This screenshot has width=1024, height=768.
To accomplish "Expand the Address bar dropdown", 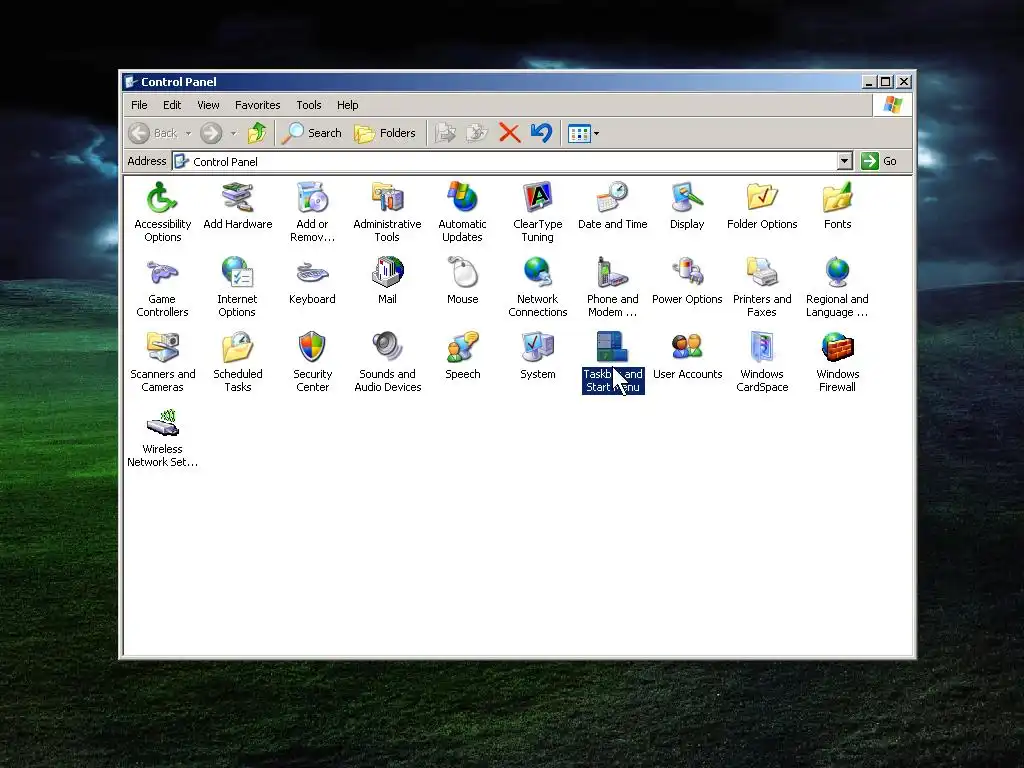I will [844, 161].
